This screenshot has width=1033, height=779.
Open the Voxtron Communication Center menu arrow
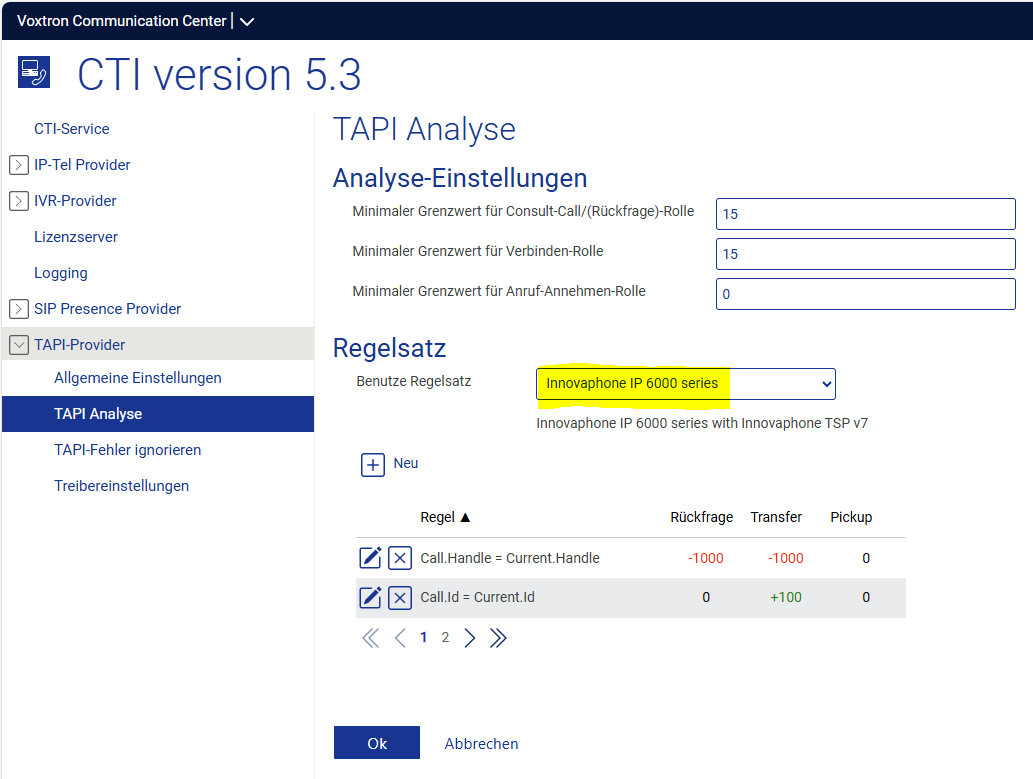(247, 21)
